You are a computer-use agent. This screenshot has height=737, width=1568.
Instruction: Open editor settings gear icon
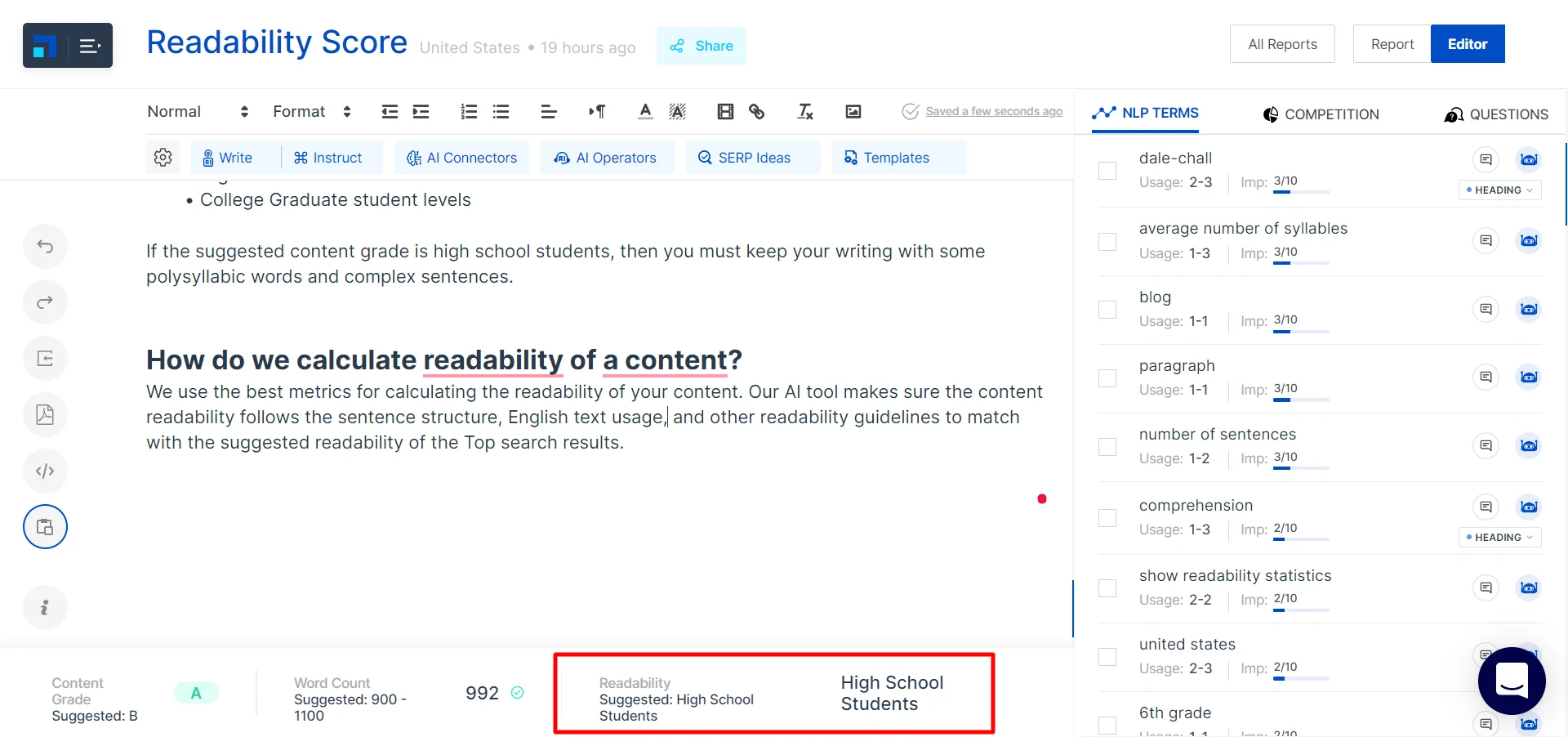coord(163,158)
